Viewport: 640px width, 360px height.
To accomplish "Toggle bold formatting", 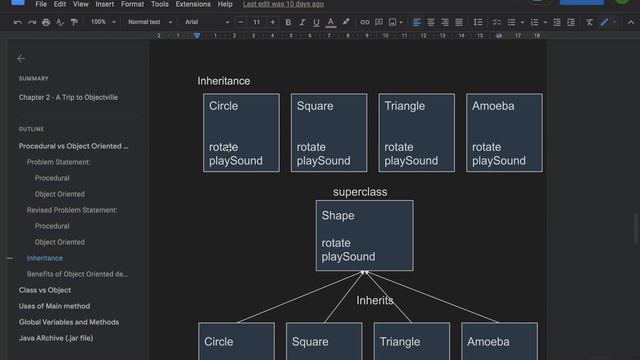I will pos(288,22).
